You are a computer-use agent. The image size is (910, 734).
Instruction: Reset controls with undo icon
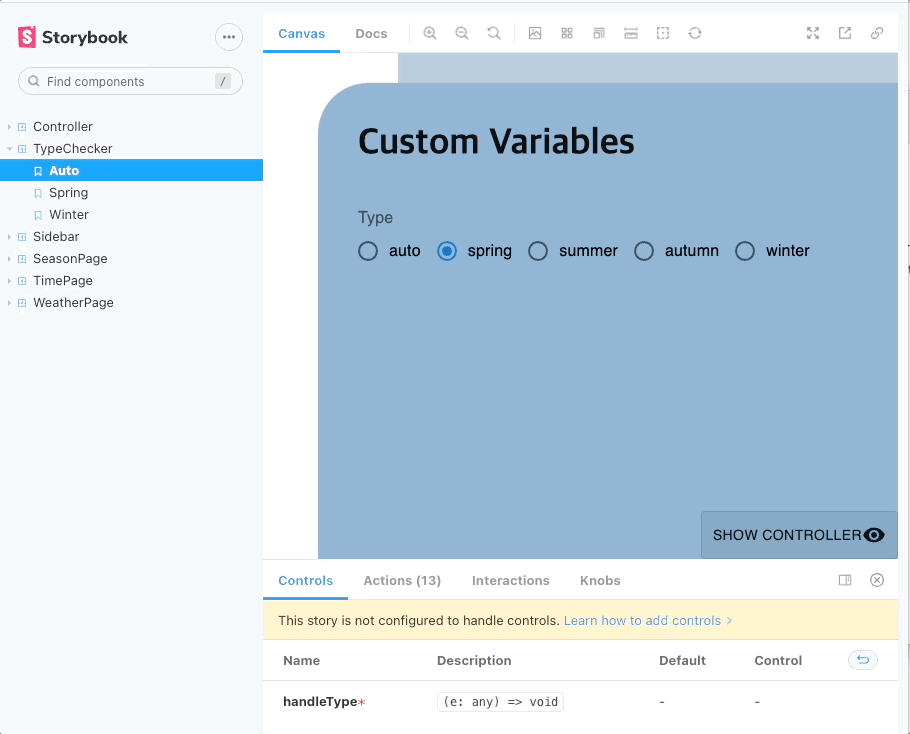click(x=863, y=660)
